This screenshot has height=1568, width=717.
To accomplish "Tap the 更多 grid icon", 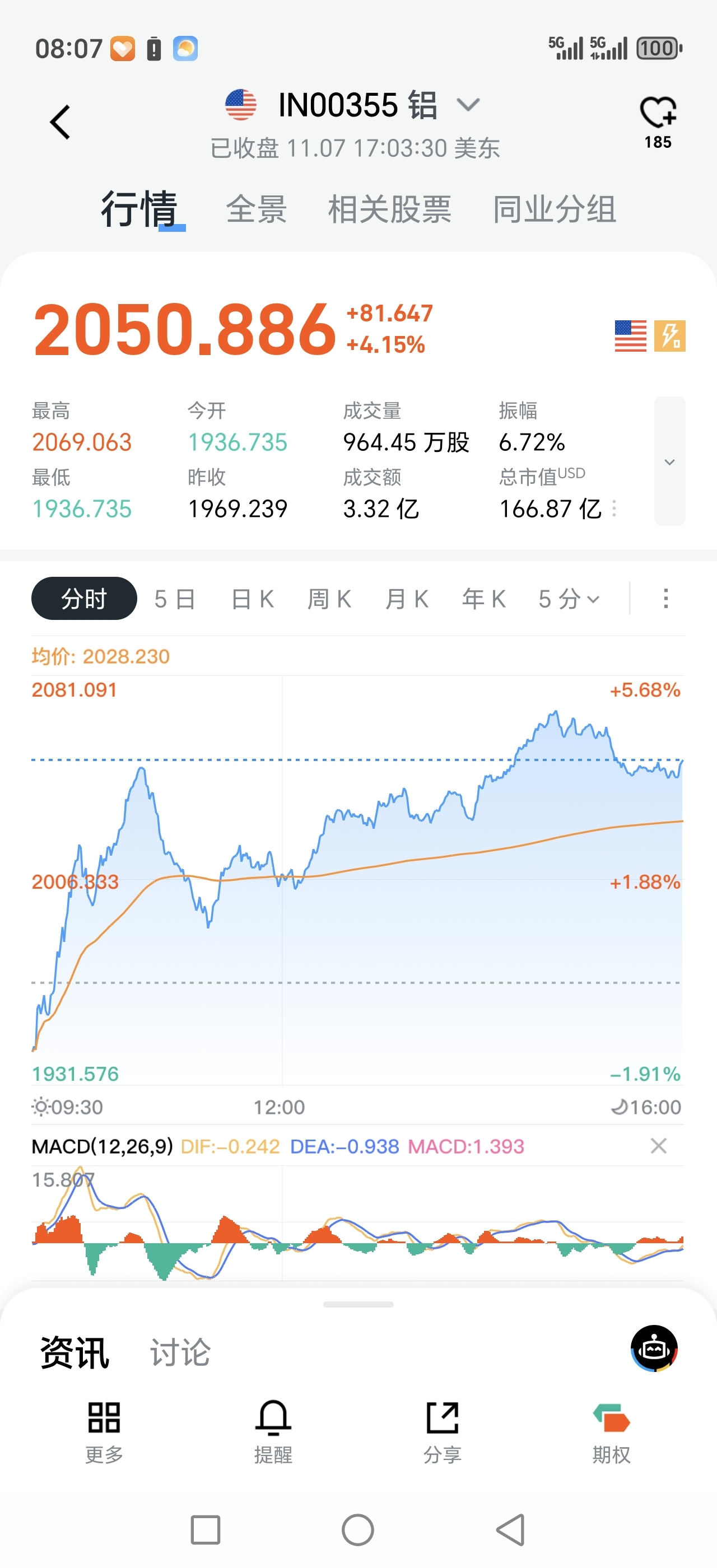I will tap(104, 1418).
